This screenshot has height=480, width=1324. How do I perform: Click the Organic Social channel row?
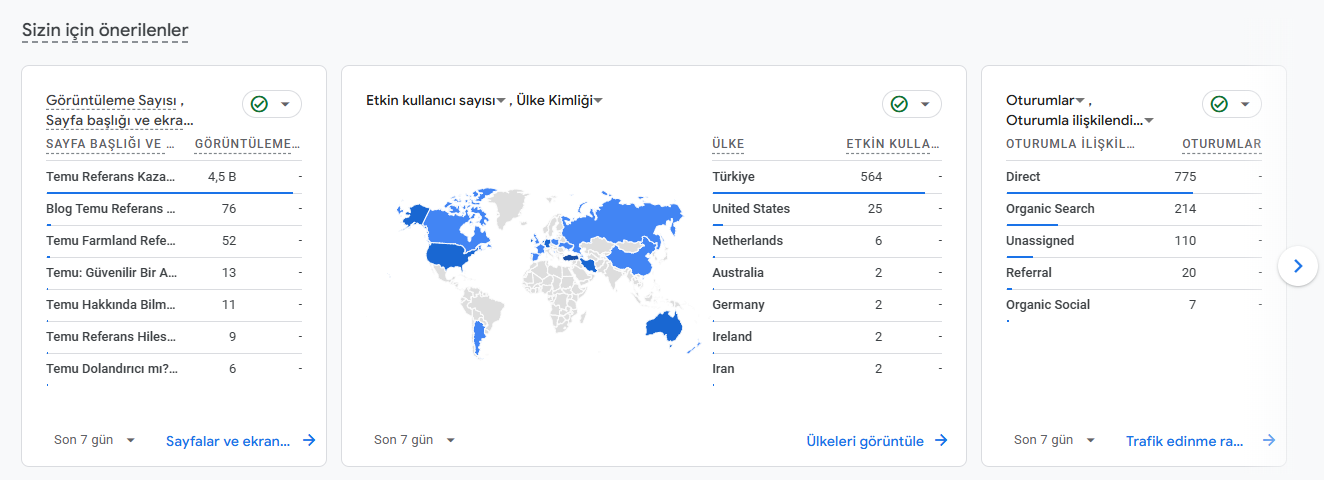[1134, 305]
